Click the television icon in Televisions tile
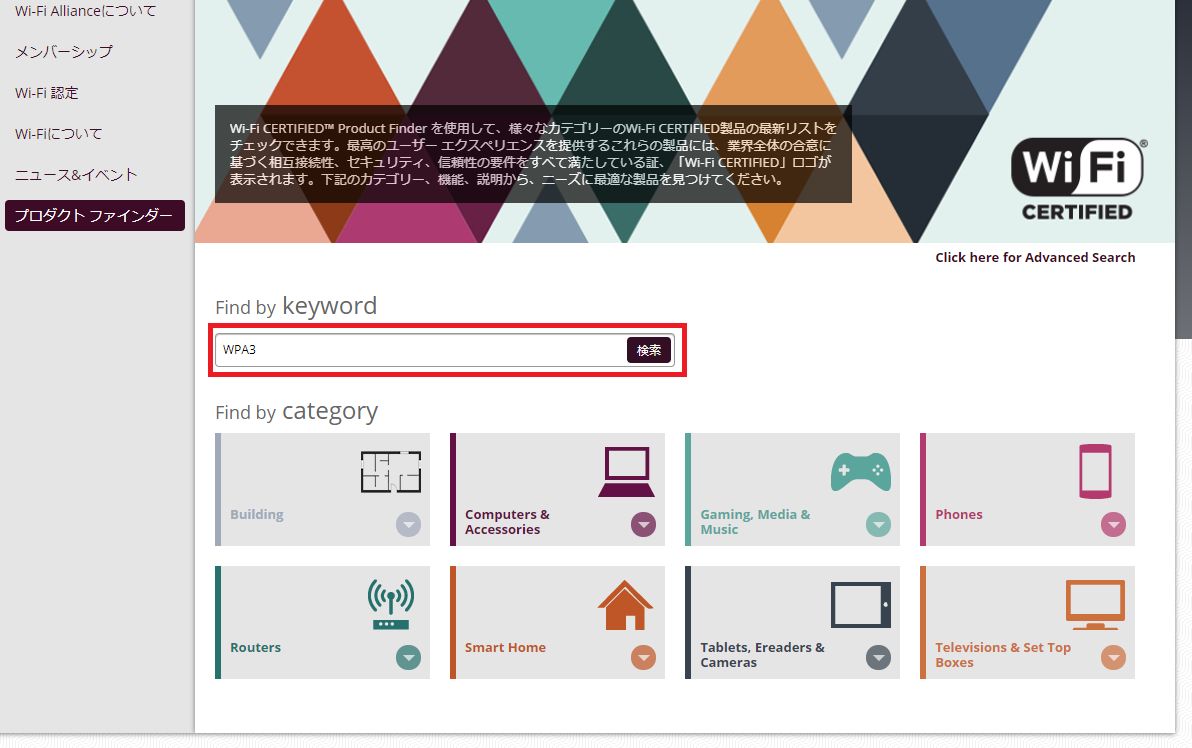The height and width of the screenshot is (748, 1192). (x=1095, y=605)
